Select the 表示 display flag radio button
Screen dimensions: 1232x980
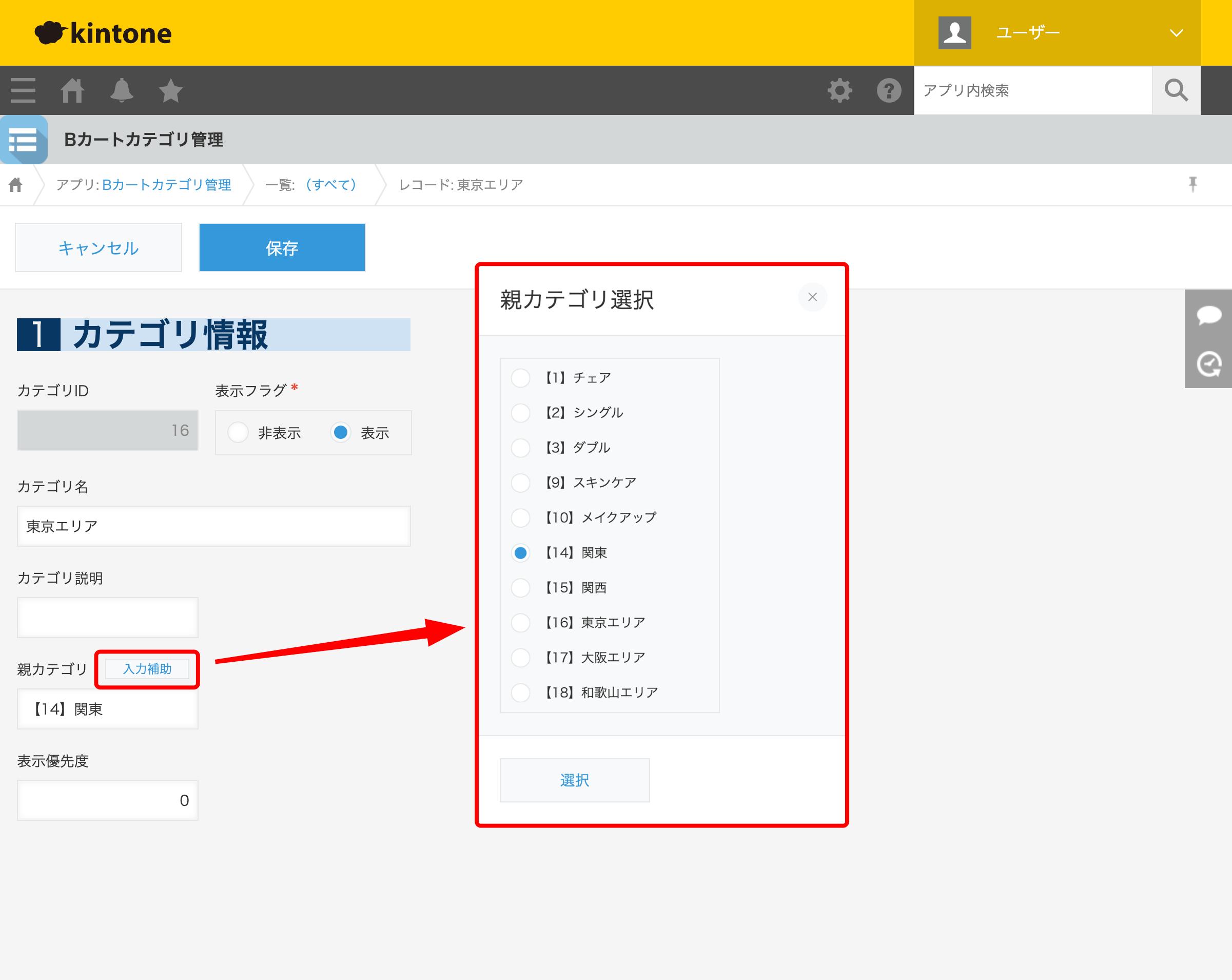point(341,433)
